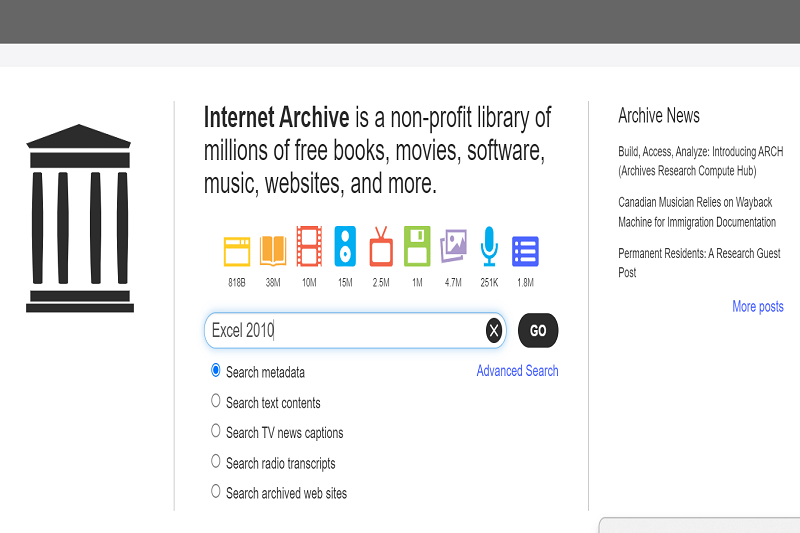Image resolution: width=800 pixels, height=533 pixels.
Task: Click the 818B count under the web icon
Action: [x=237, y=283]
